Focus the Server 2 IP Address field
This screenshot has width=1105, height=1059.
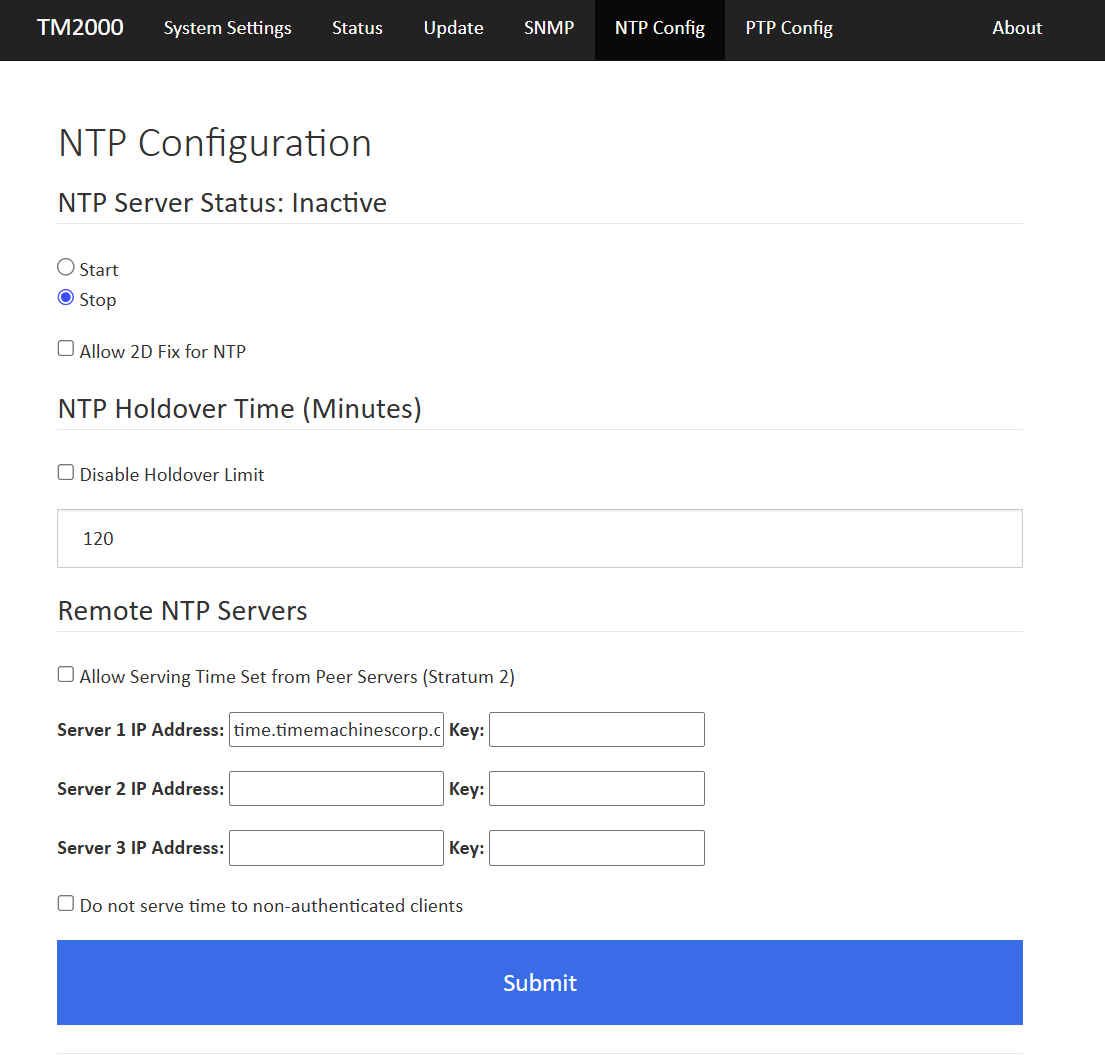336,788
